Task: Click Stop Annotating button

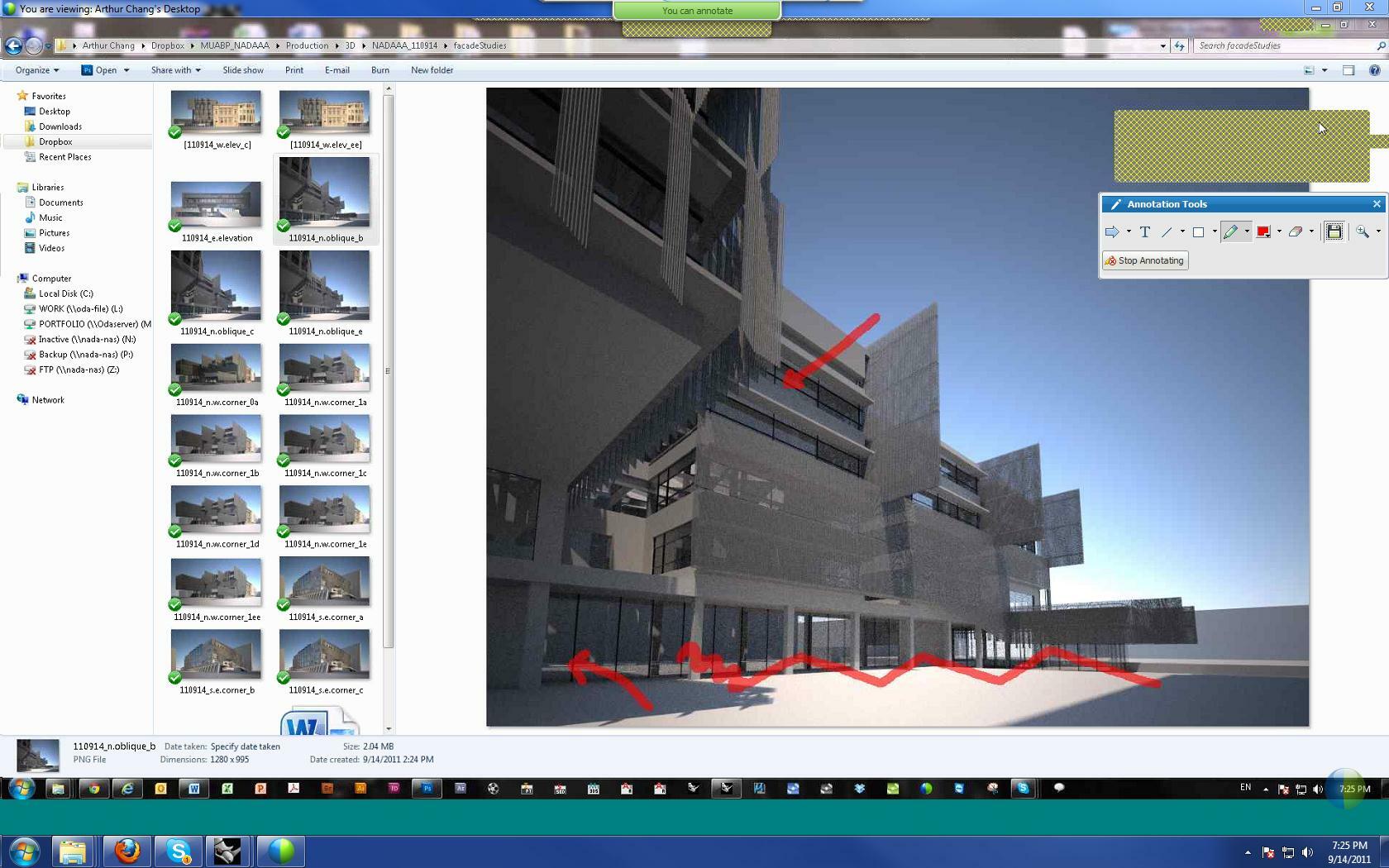Action: pos(1145,260)
